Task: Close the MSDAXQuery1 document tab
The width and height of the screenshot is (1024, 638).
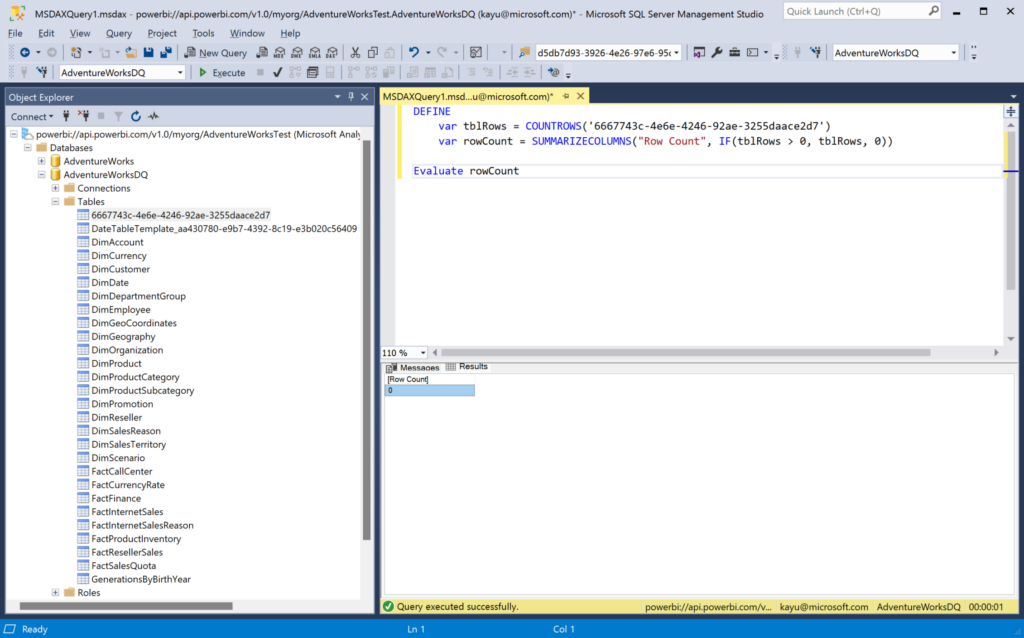Action: click(581, 97)
